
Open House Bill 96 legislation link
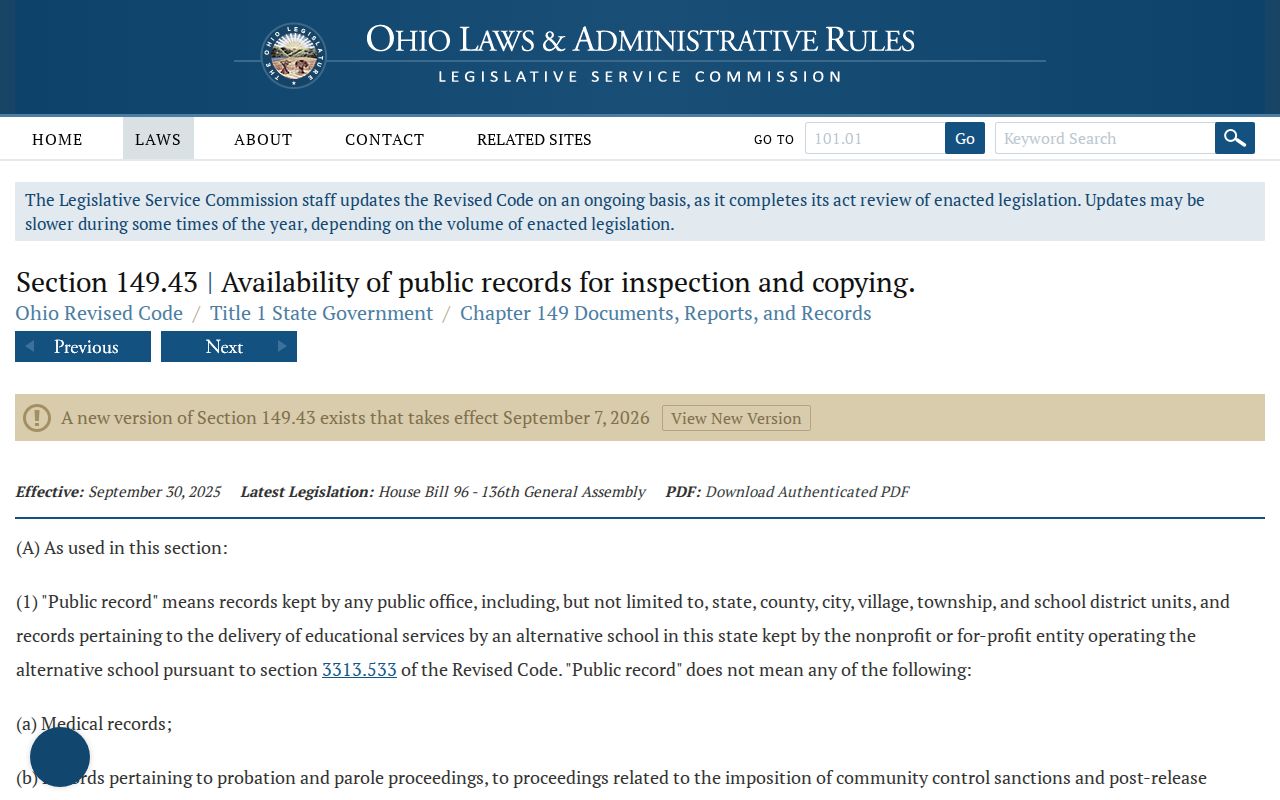pyautogui.click(x=512, y=492)
